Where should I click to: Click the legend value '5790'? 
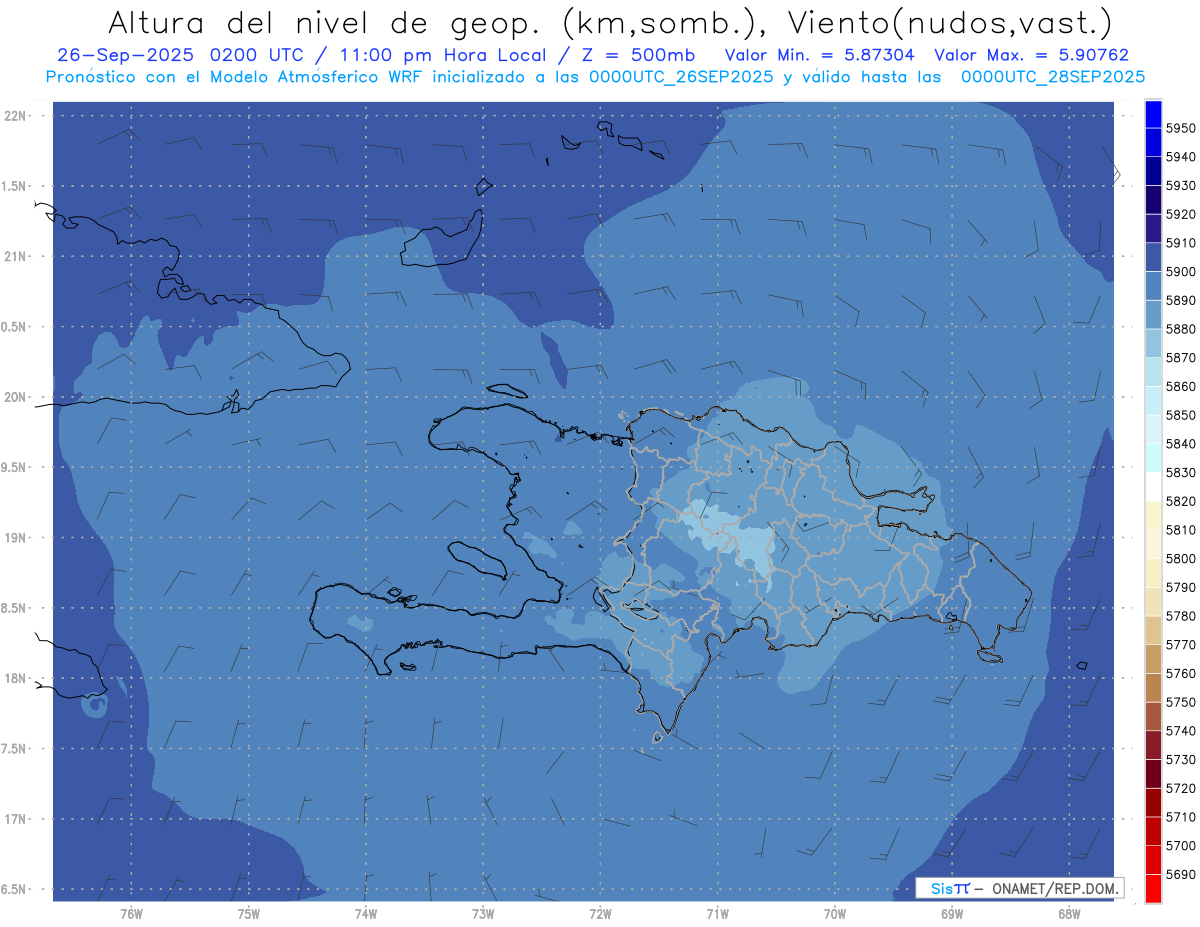click(1180, 587)
